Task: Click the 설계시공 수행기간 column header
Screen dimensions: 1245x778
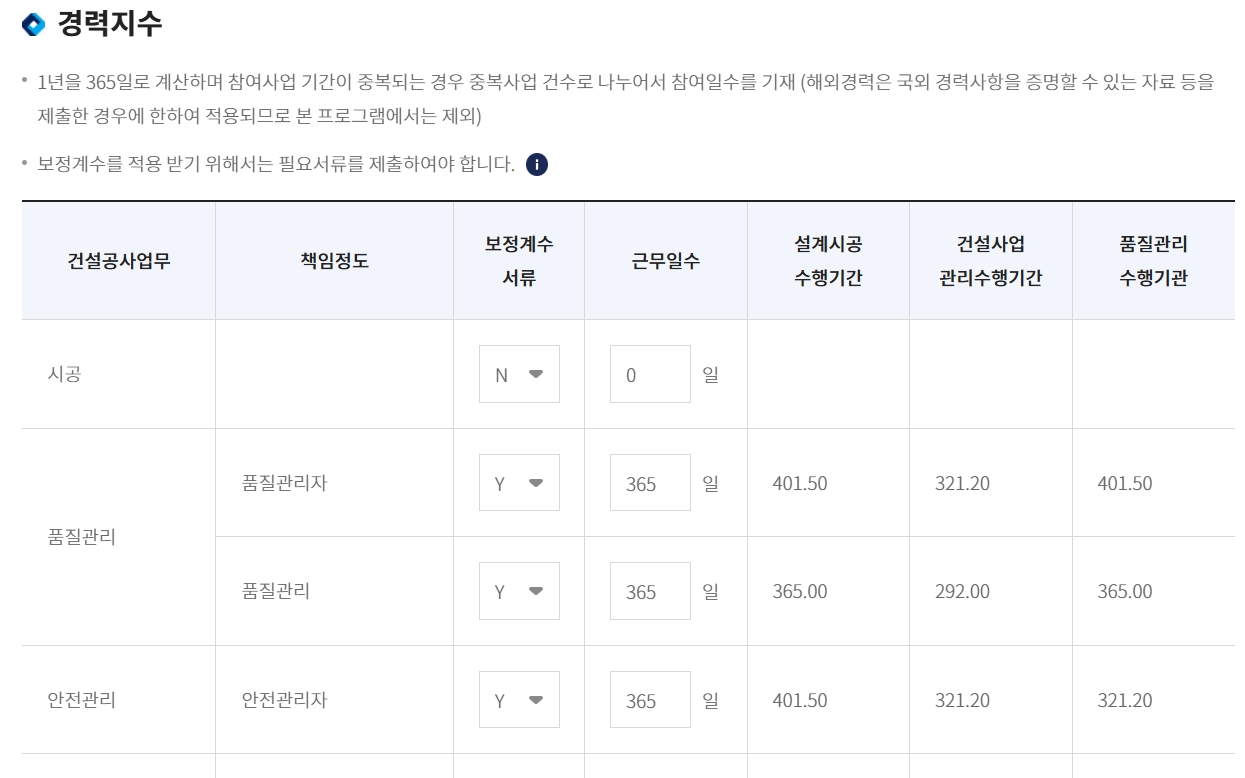Action: [x=828, y=260]
